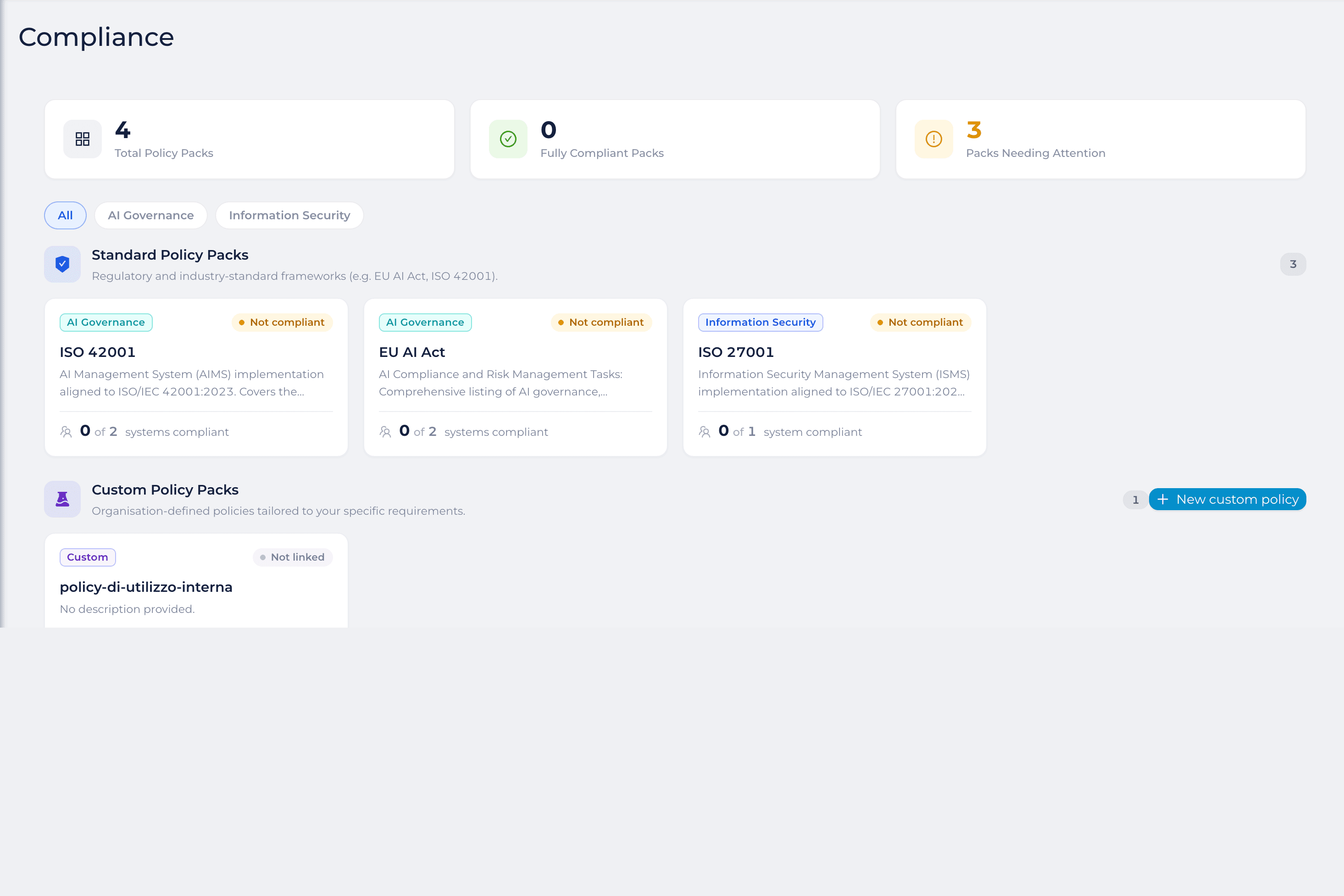Click the Custom Policy Packs count badge 1
Viewport: 1344px width, 896px height.
pyautogui.click(x=1135, y=500)
